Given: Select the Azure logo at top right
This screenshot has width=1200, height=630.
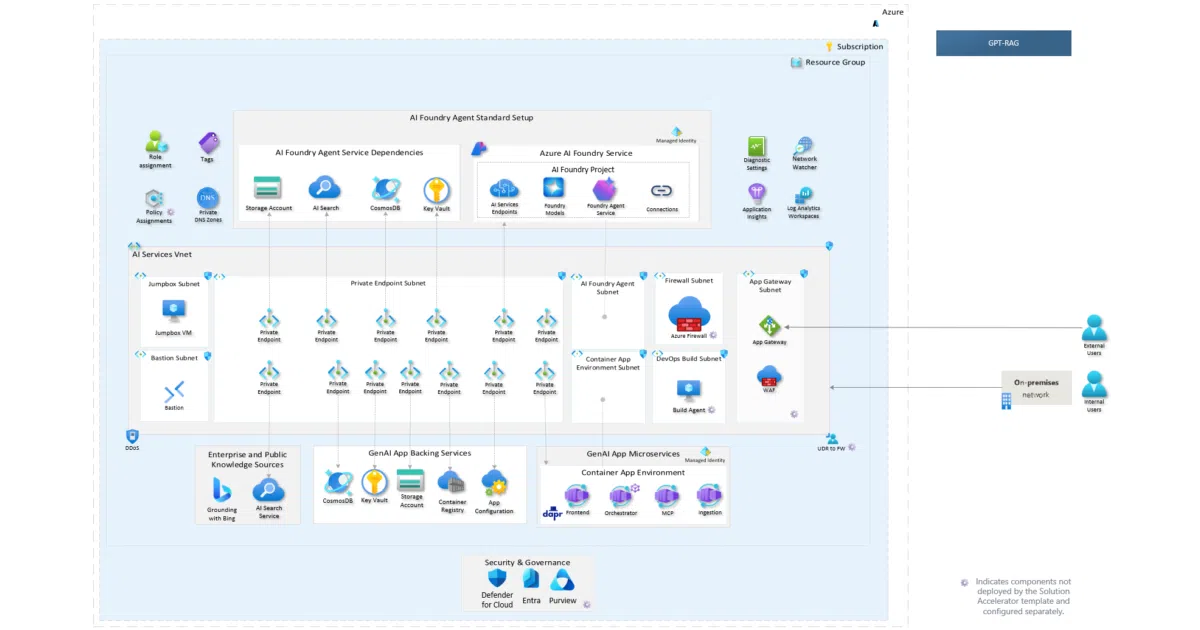Looking at the screenshot, I should [x=876, y=22].
